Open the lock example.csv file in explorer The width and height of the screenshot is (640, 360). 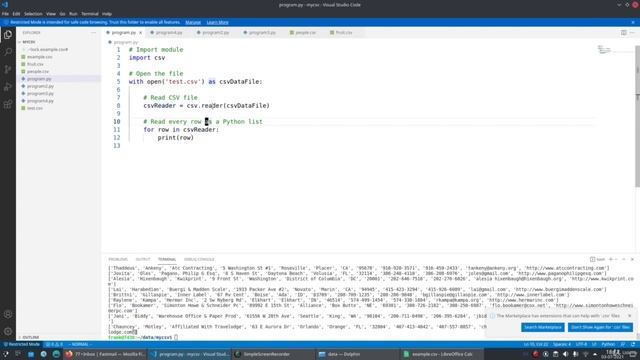tap(48, 49)
